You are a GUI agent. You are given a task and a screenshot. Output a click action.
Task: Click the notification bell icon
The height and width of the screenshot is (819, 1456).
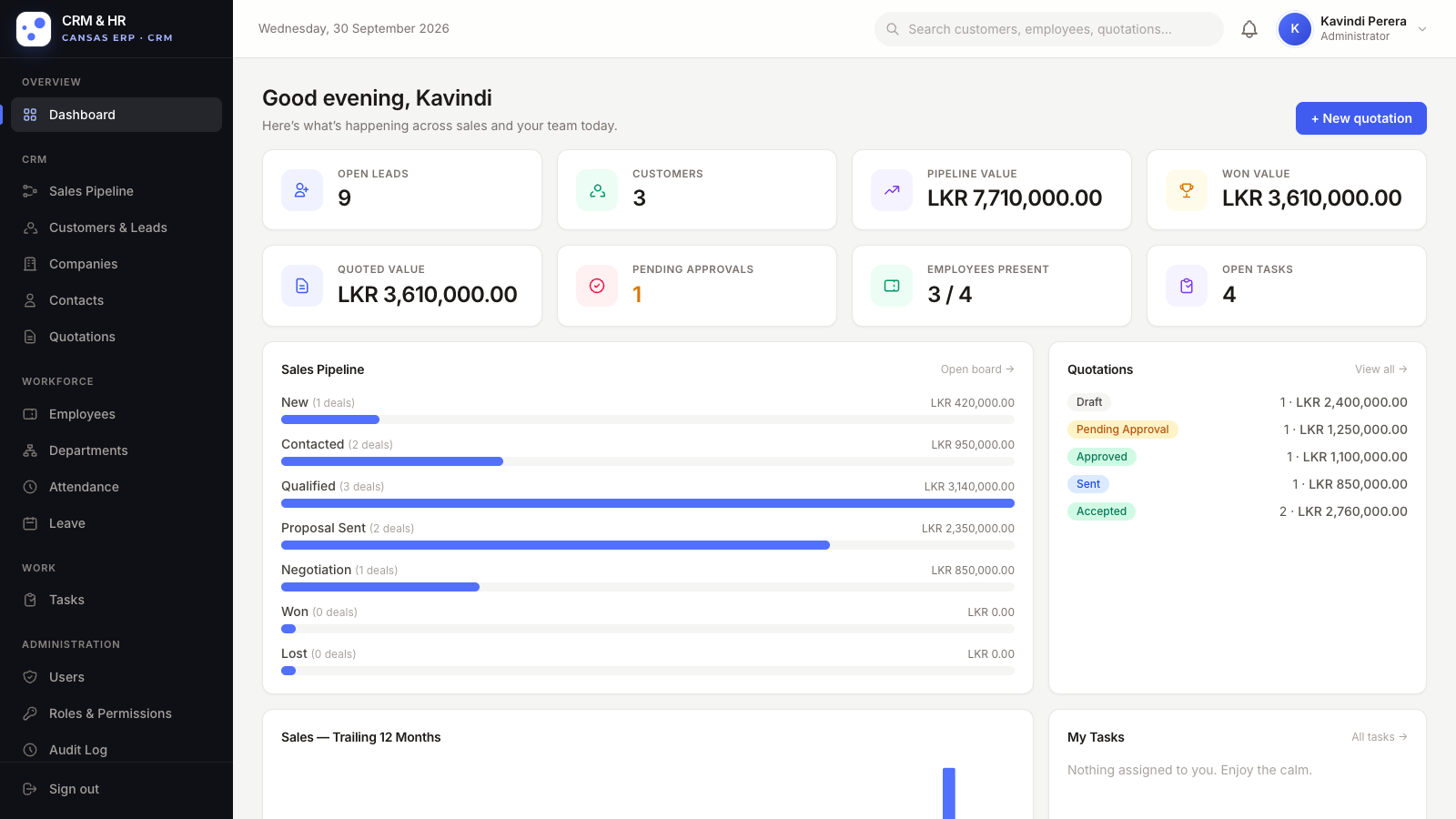(x=1249, y=29)
